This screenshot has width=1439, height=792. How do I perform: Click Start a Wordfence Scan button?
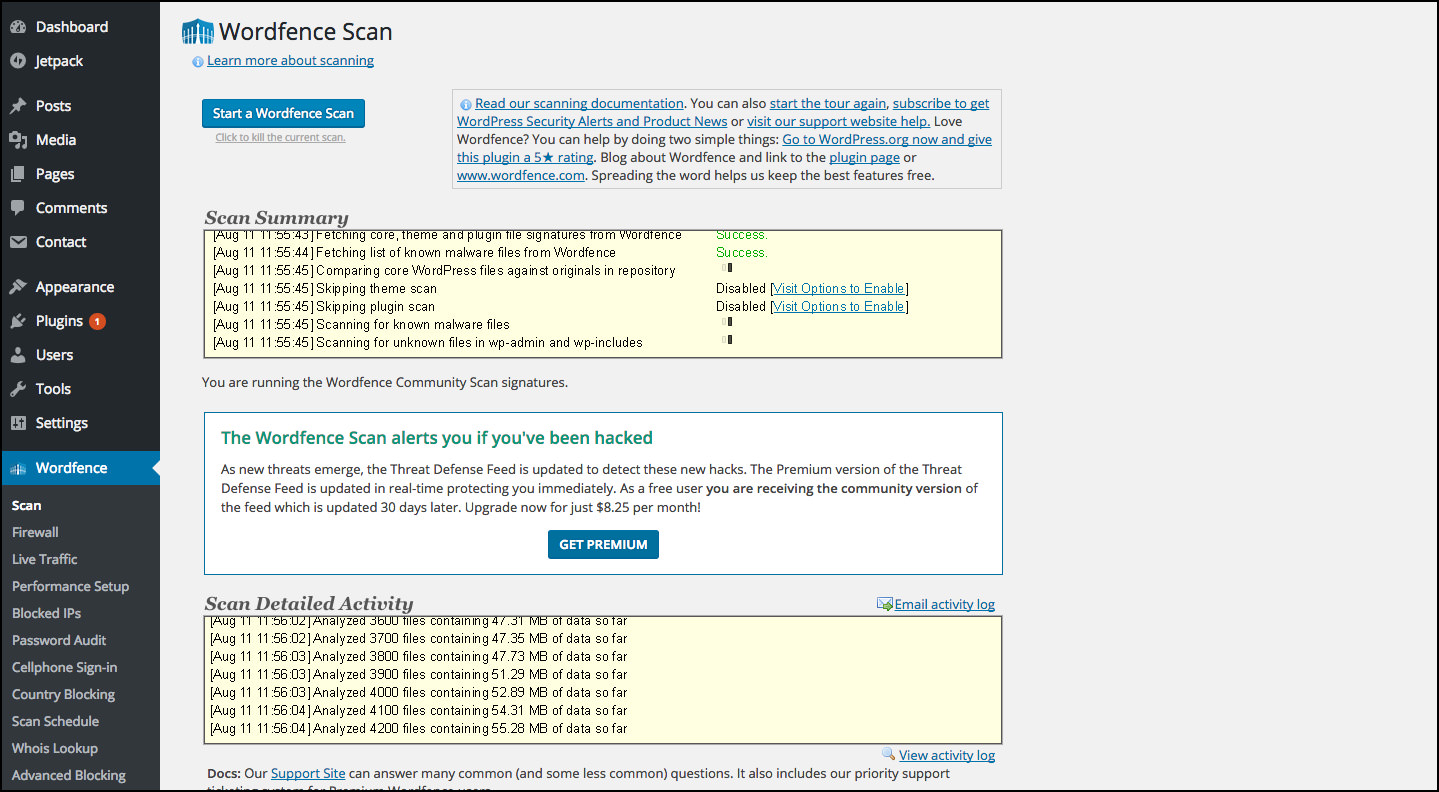[283, 114]
